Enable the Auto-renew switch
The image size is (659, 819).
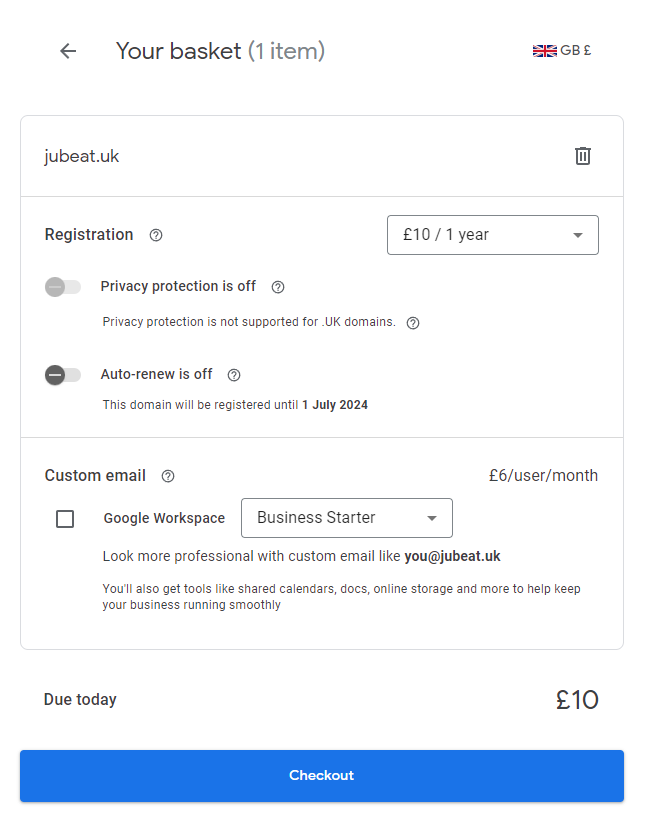tap(63, 375)
